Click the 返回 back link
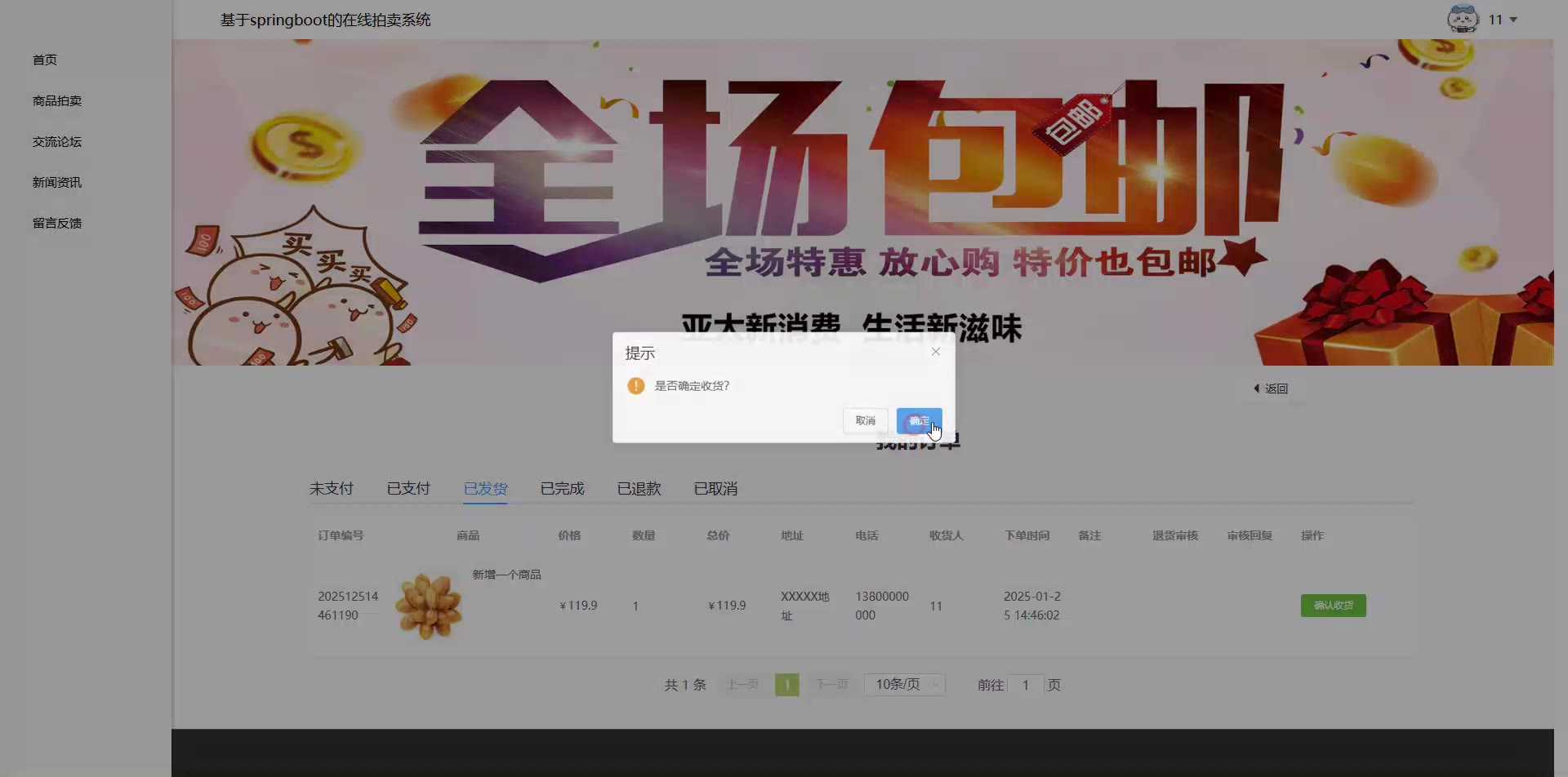1568x777 pixels. [1271, 388]
